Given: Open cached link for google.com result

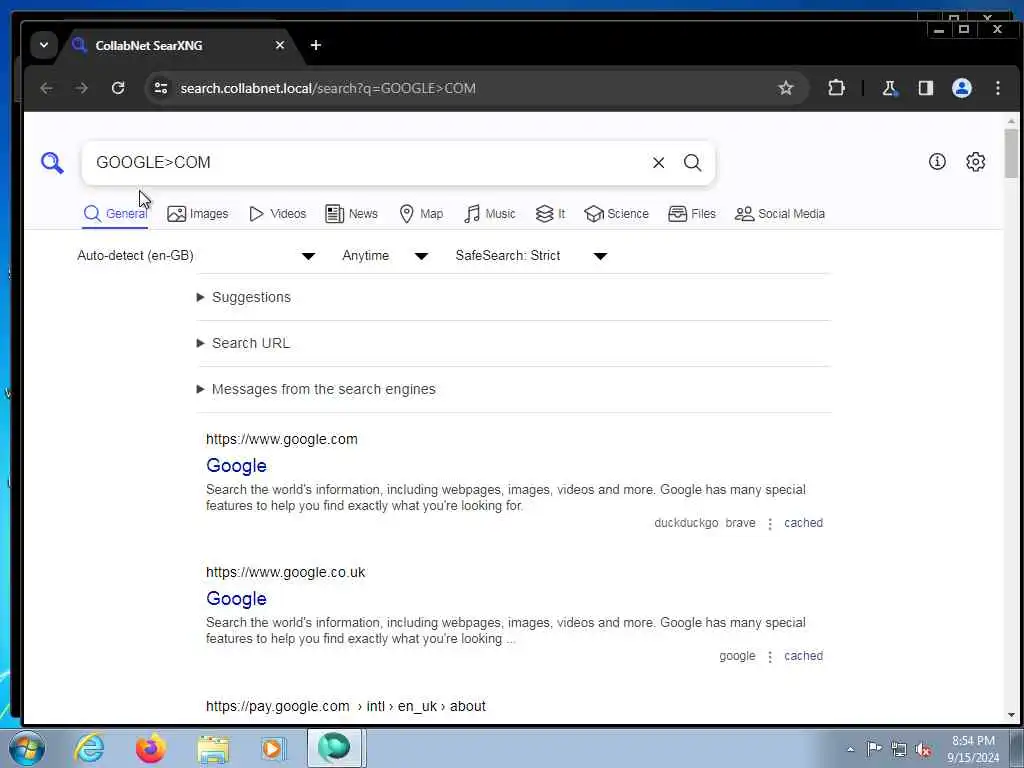Looking at the screenshot, I should (x=803, y=523).
